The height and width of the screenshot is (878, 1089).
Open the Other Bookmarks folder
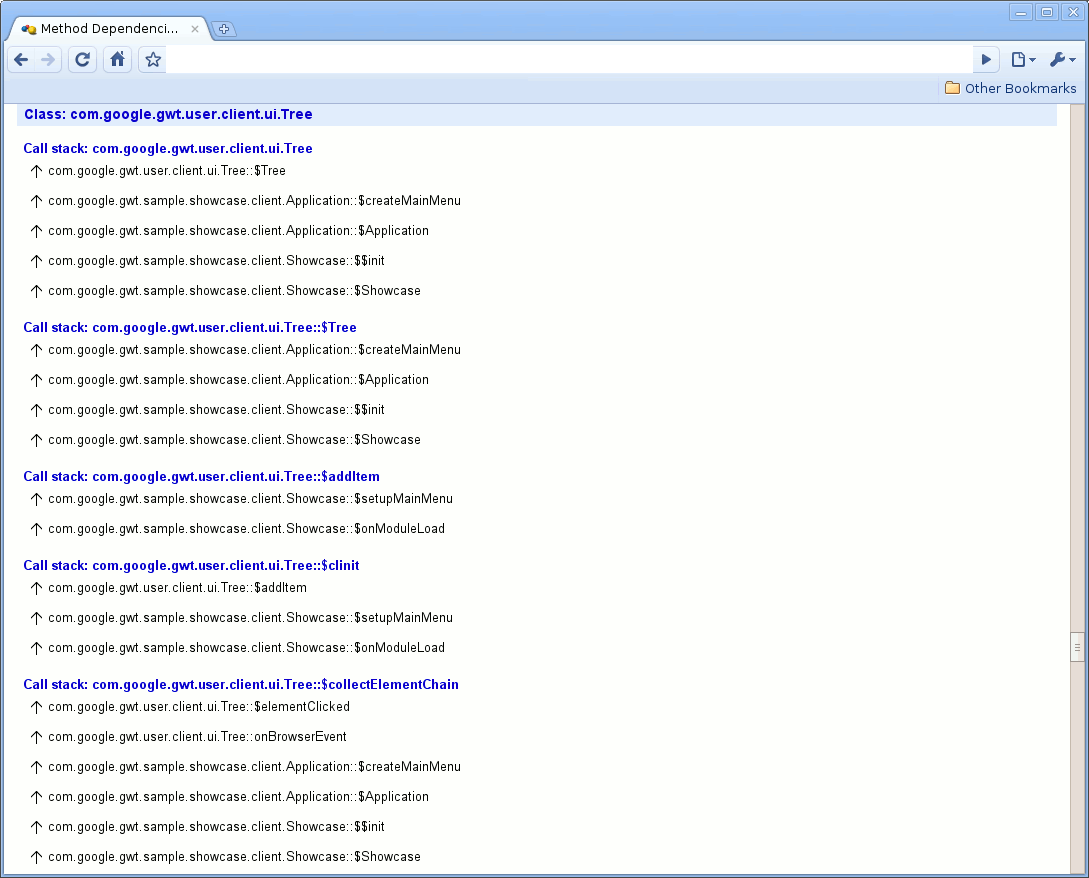(1011, 88)
